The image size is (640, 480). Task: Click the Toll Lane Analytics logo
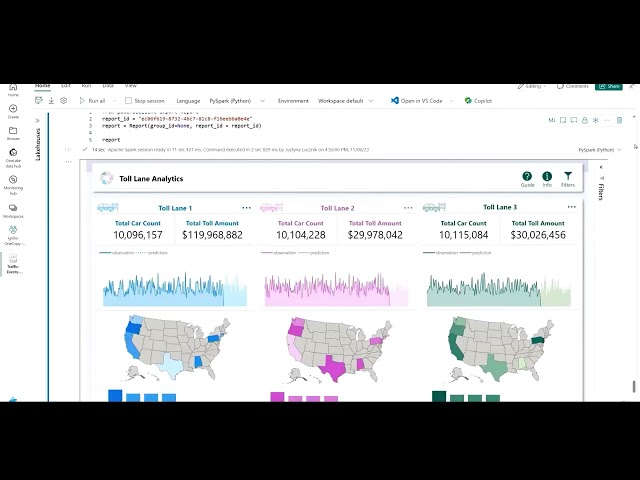coord(107,178)
